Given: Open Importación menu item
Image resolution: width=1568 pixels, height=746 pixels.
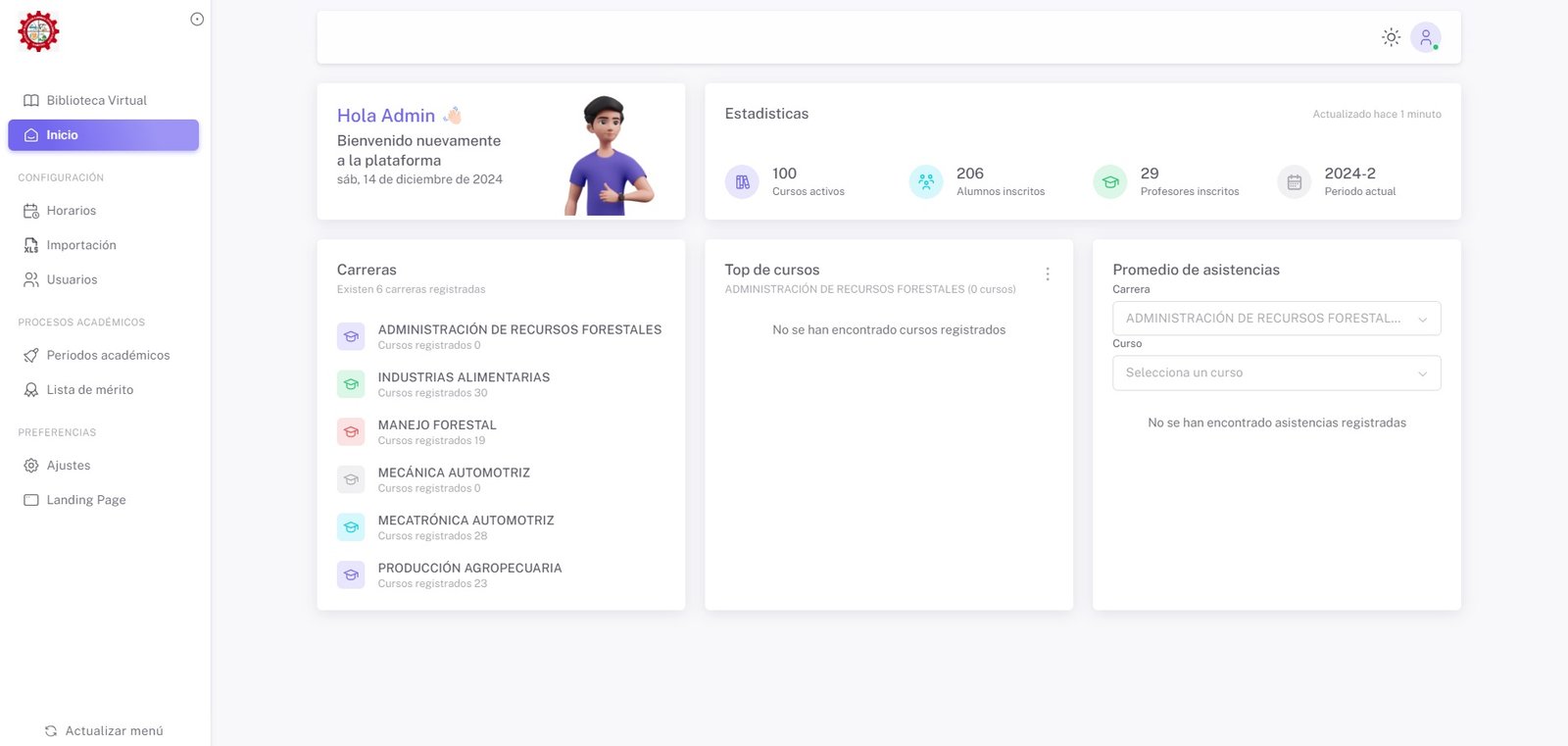Looking at the screenshot, I should (x=104, y=245).
